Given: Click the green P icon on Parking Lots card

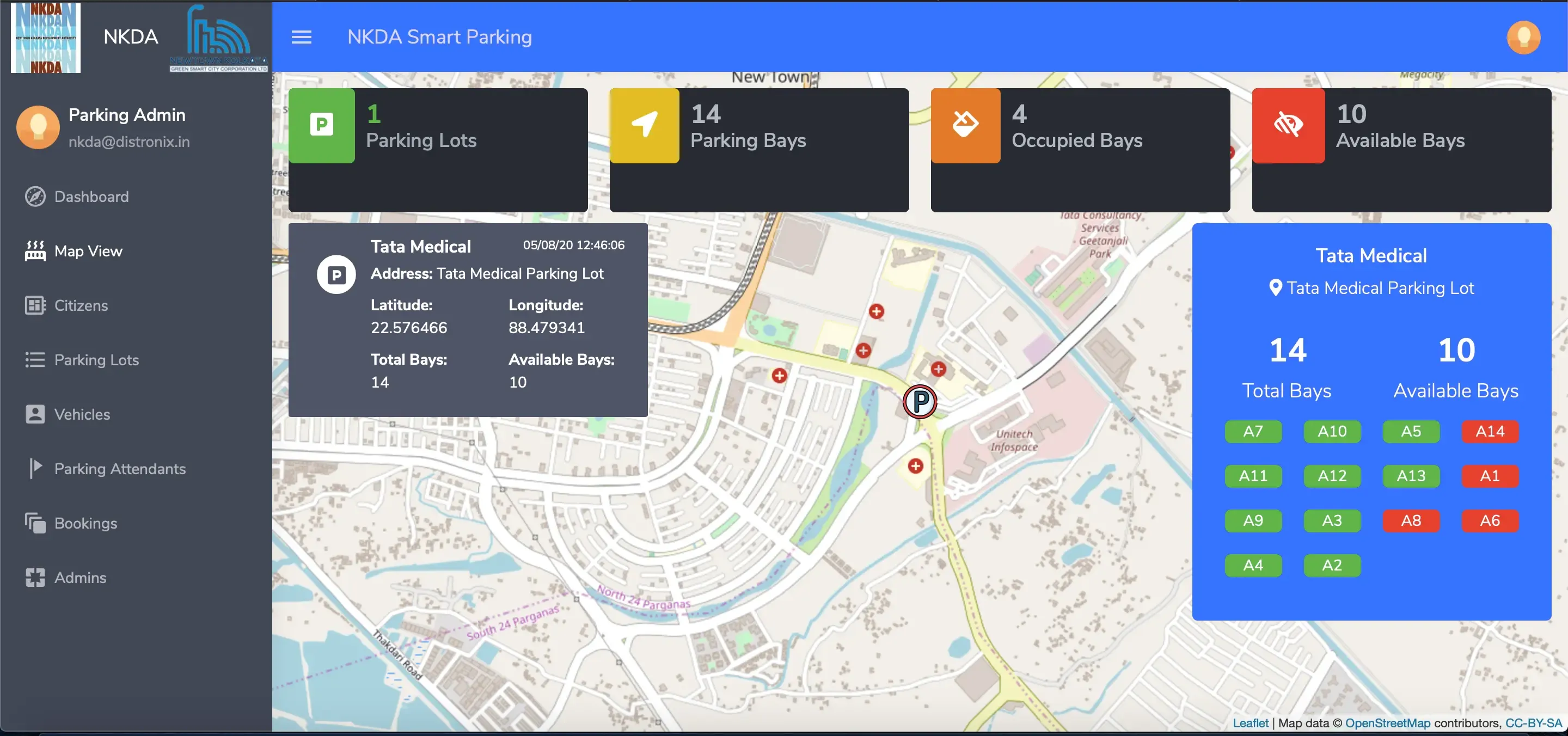Looking at the screenshot, I should (322, 125).
